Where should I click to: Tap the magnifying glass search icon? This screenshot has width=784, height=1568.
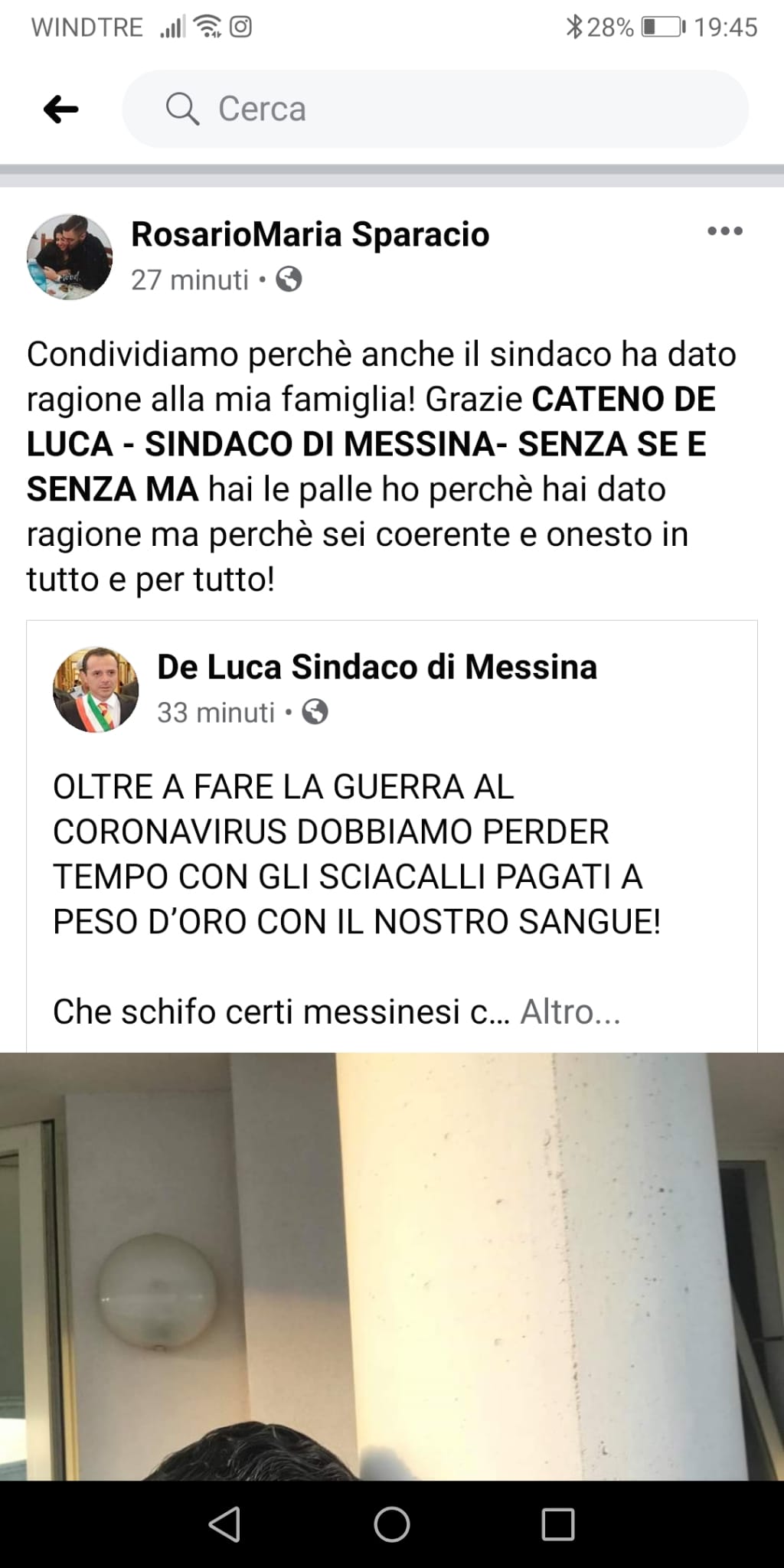point(182,109)
